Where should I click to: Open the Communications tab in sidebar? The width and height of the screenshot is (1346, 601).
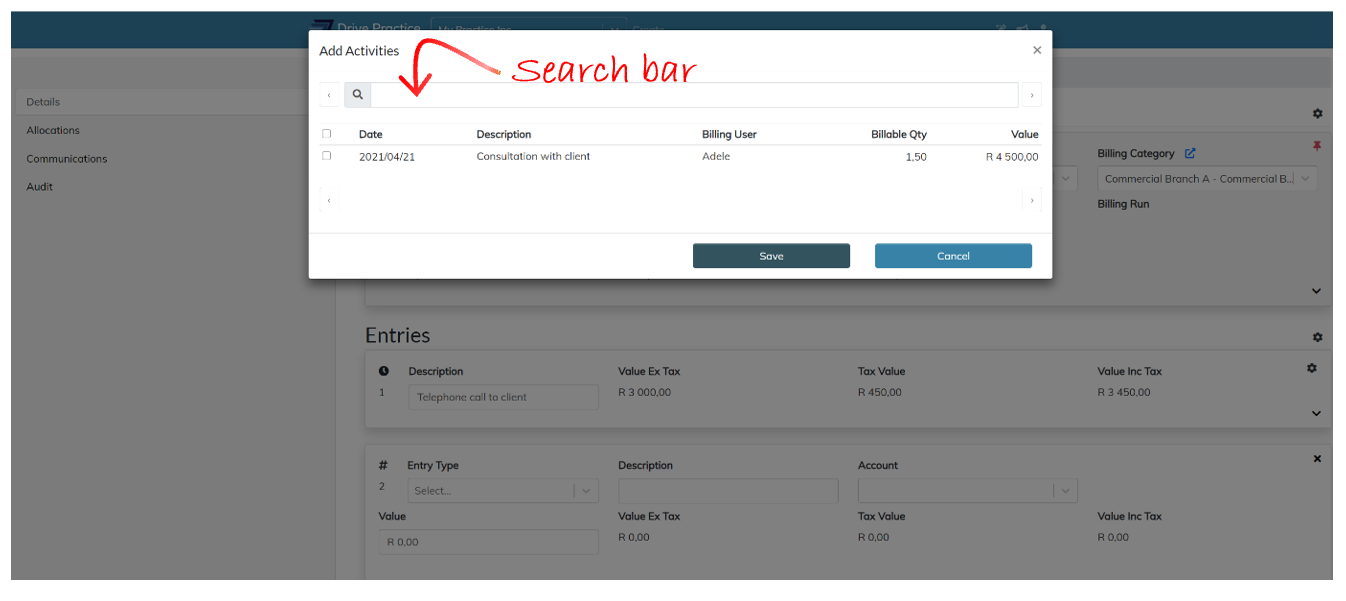pos(67,159)
